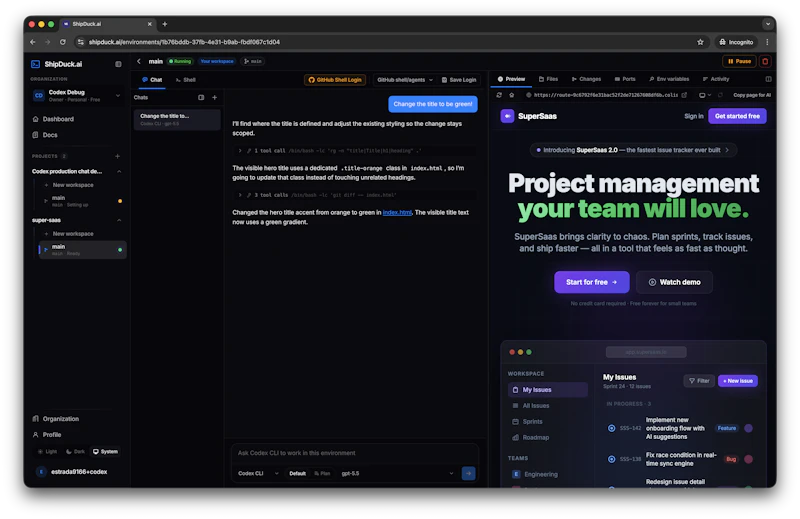Open the browser three-dot menu
This screenshot has height=519, width=800.
coord(767,42)
